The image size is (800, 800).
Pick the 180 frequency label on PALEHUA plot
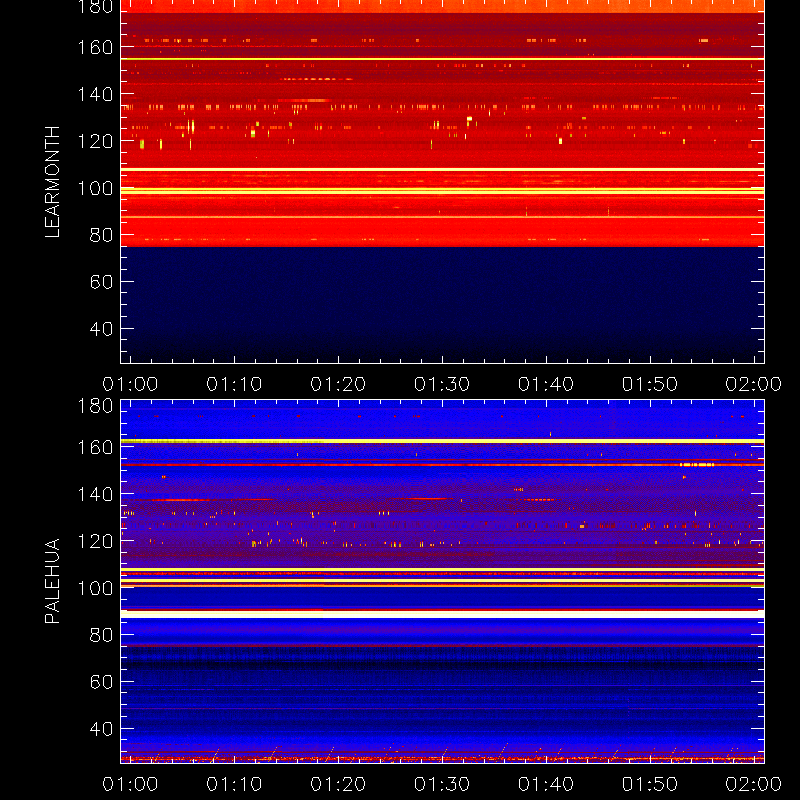[95, 406]
